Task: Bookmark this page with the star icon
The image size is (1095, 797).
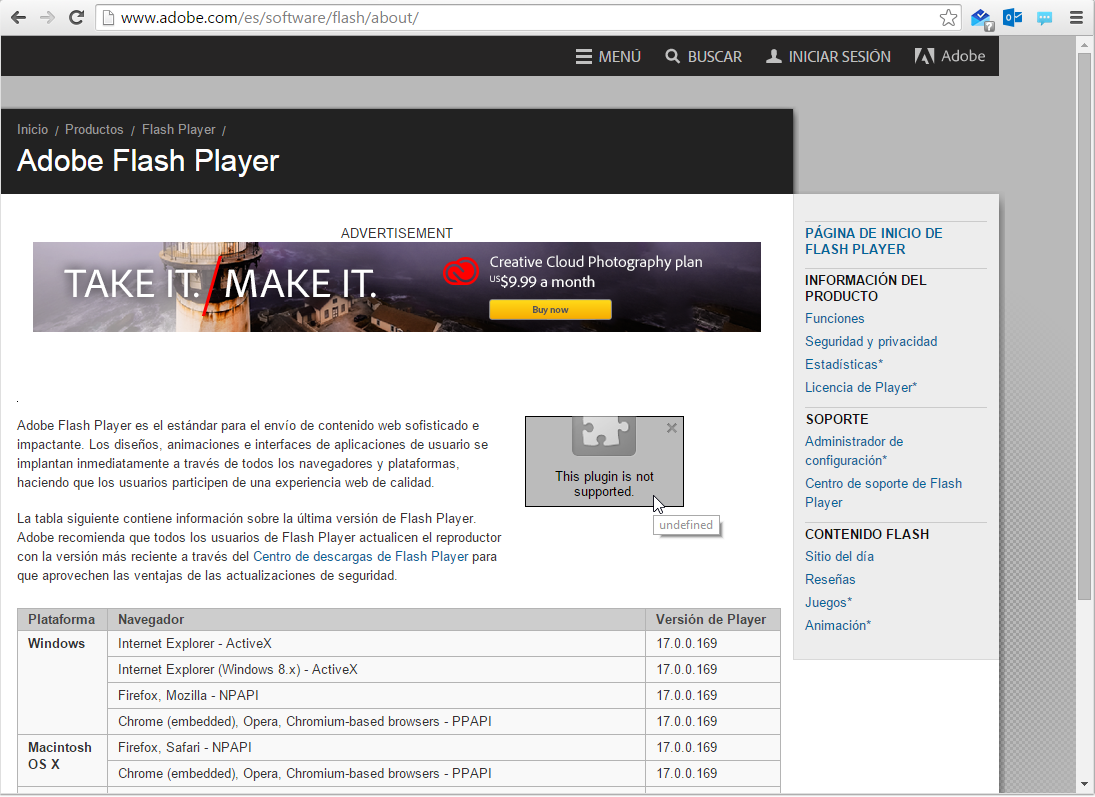Action: pyautogui.click(x=948, y=17)
